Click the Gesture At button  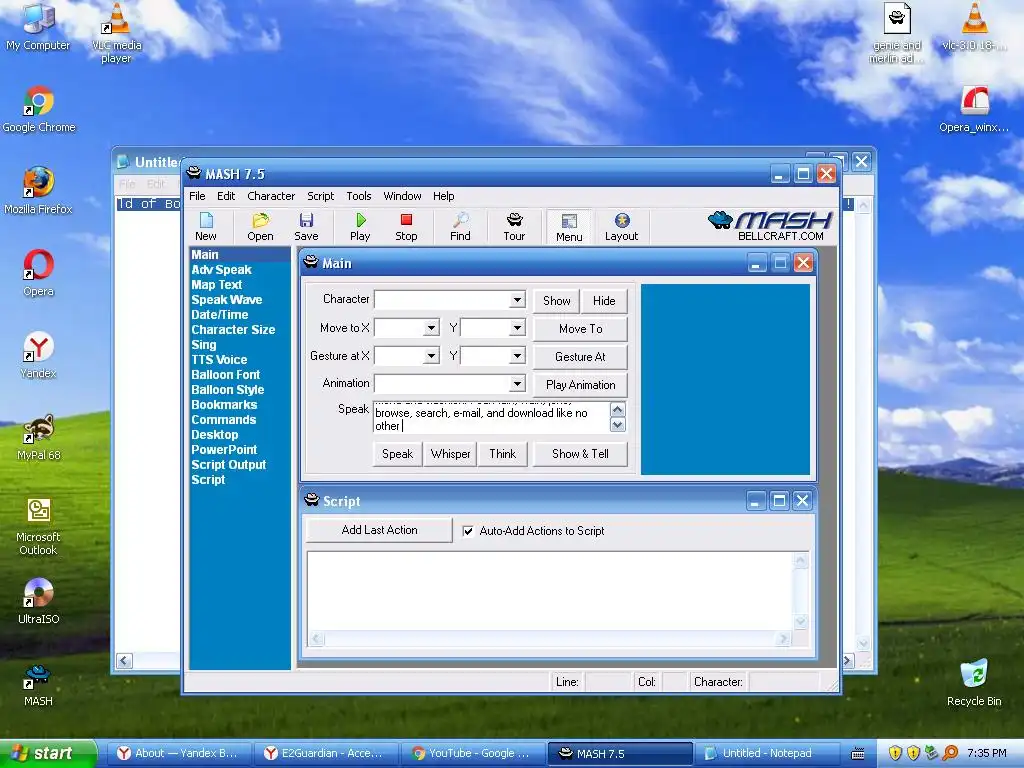coord(581,357)
